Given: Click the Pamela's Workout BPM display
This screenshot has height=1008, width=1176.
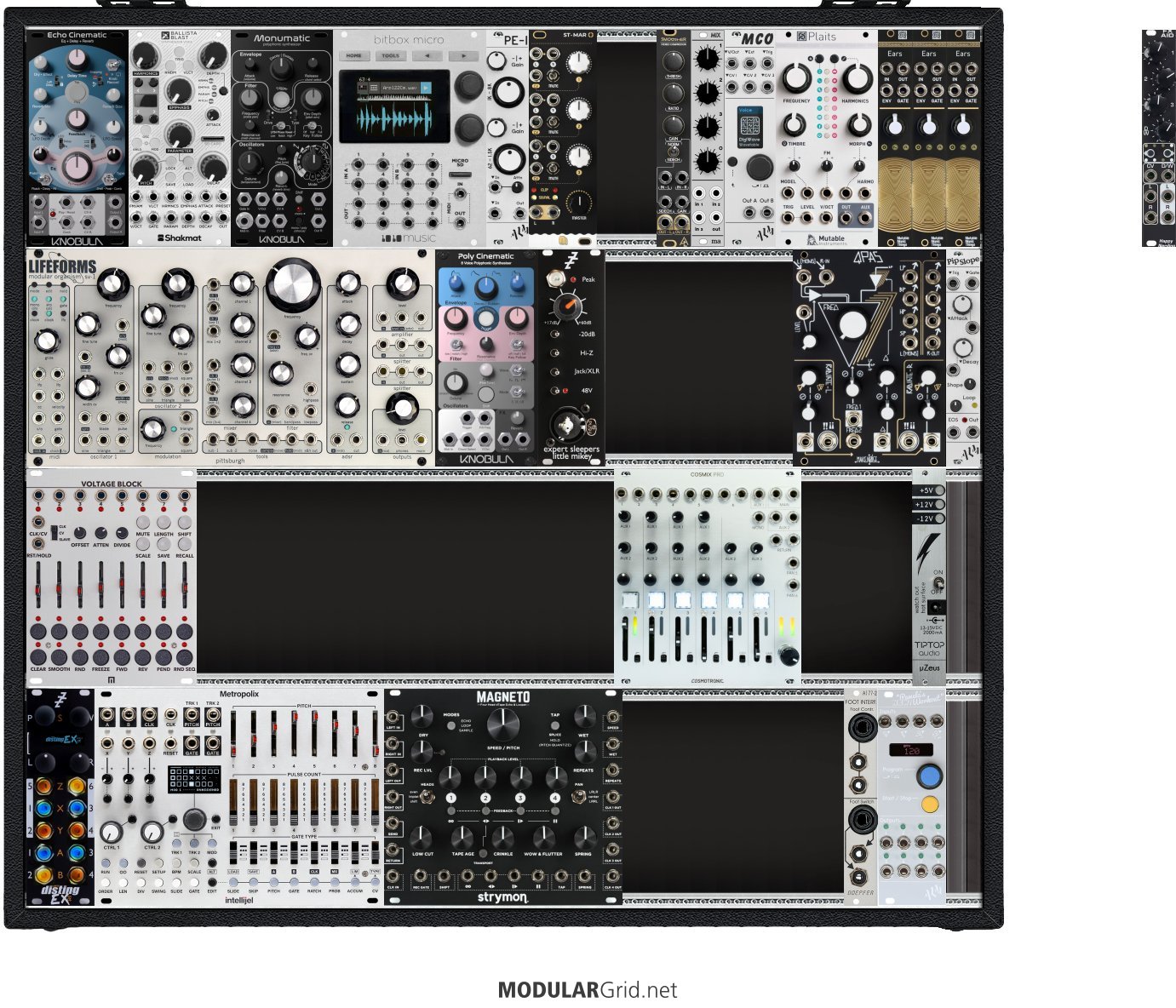Looking at the screenshot, I should pyautogui.click(x=909, y=751).
